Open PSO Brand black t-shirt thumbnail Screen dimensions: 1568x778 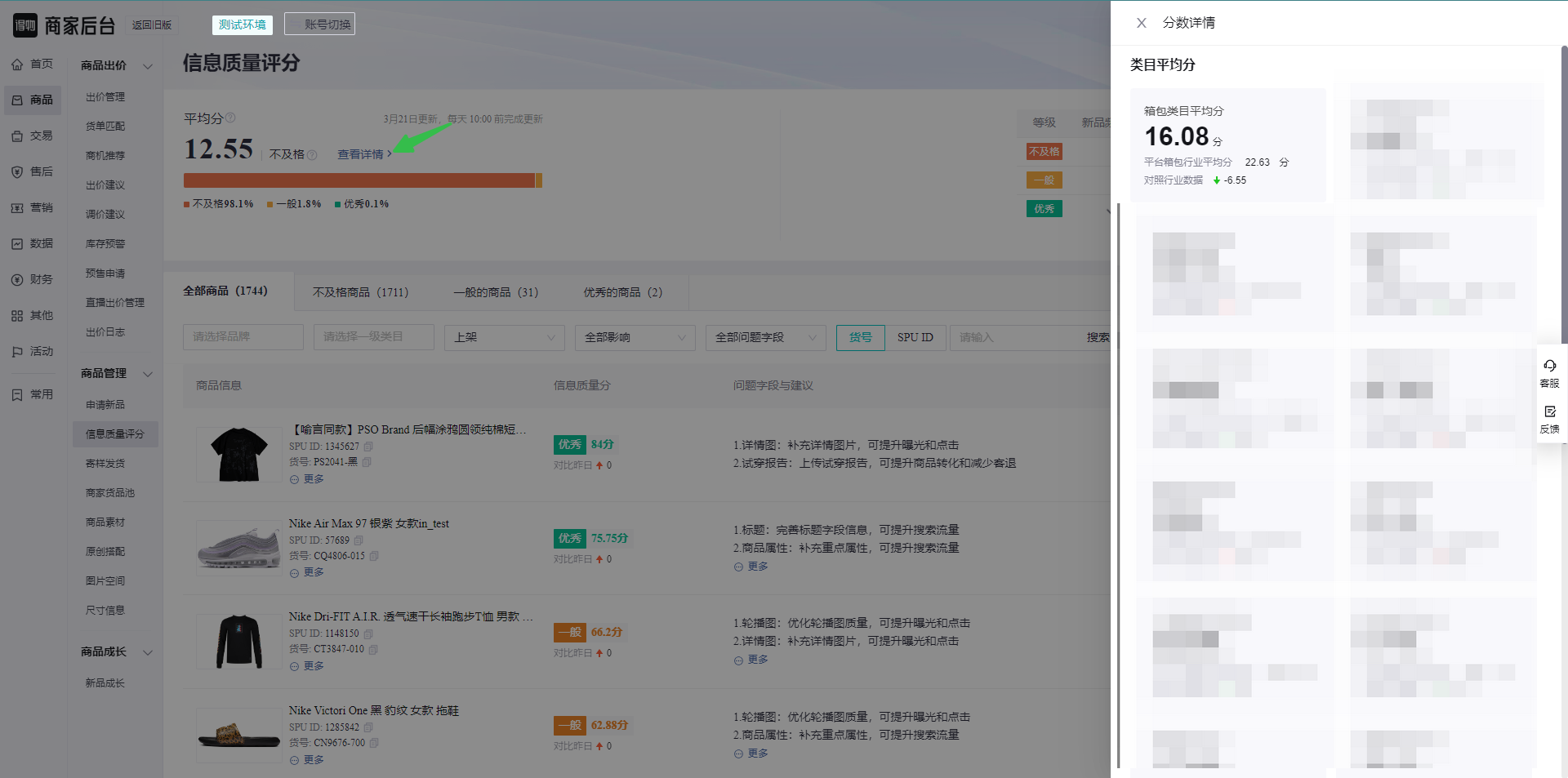pyautogui.click(x=239, y=455)
